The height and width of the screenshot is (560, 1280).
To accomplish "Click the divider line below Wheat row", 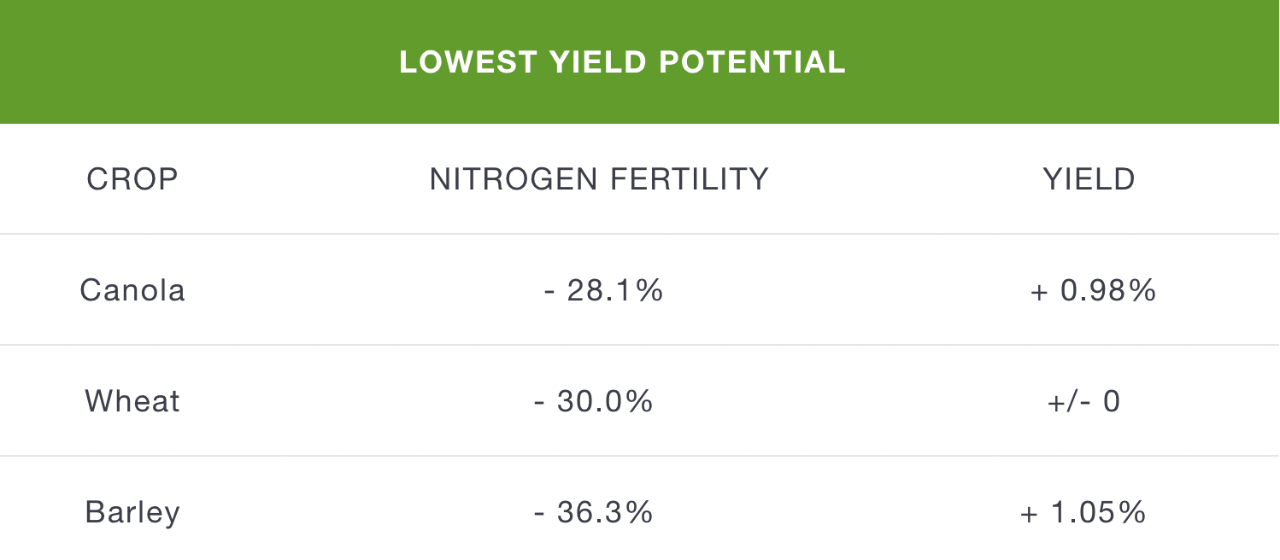I will (640, 456).
